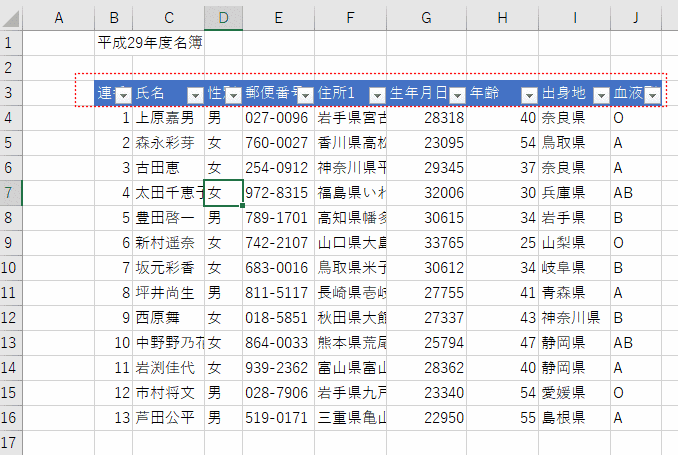Show the 年齢 filter options
678x455 pixels.
pos(529,94)
